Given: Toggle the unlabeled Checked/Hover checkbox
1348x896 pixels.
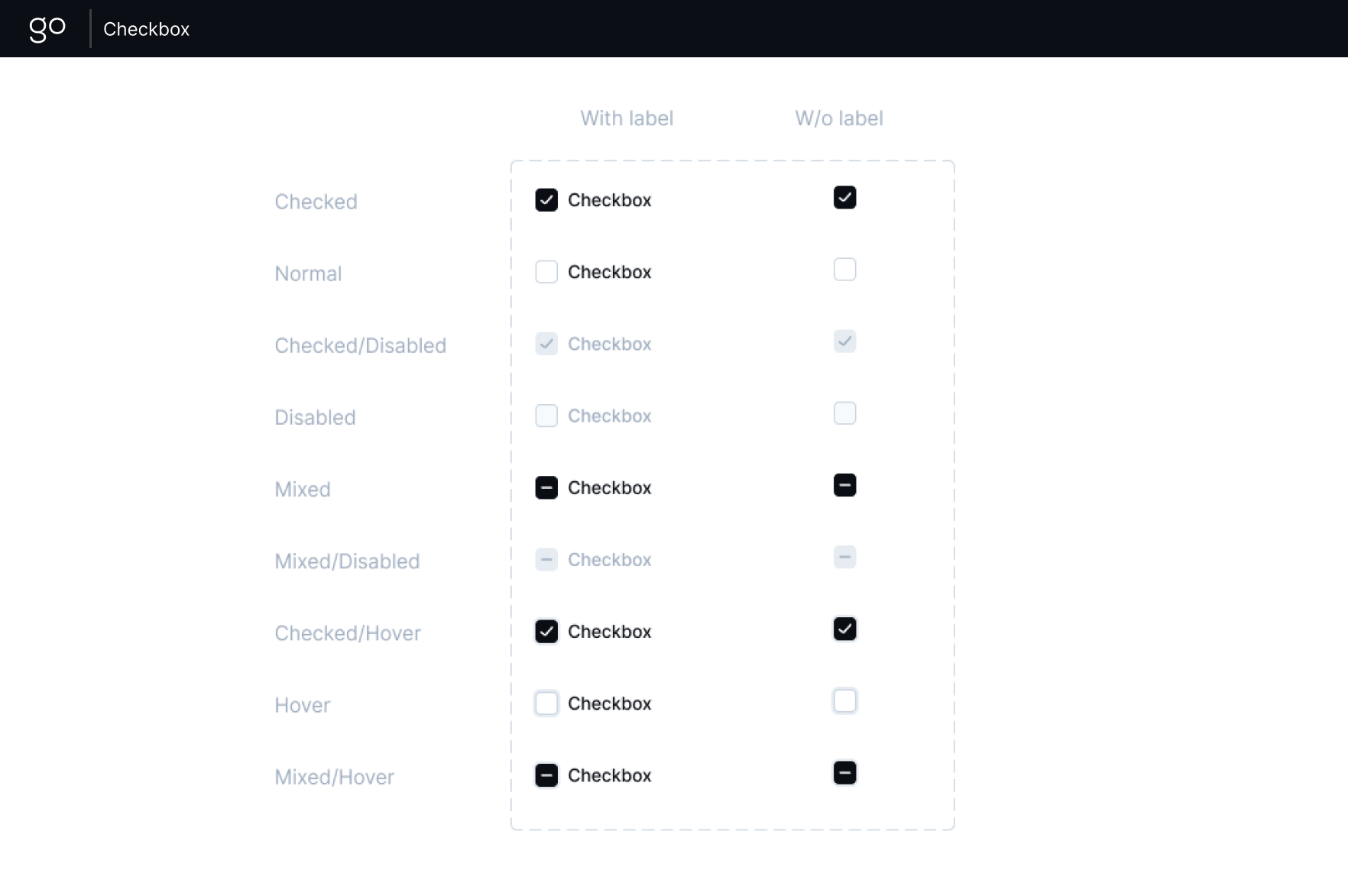Looking at the screenshot, I should [x=844, y=629].
